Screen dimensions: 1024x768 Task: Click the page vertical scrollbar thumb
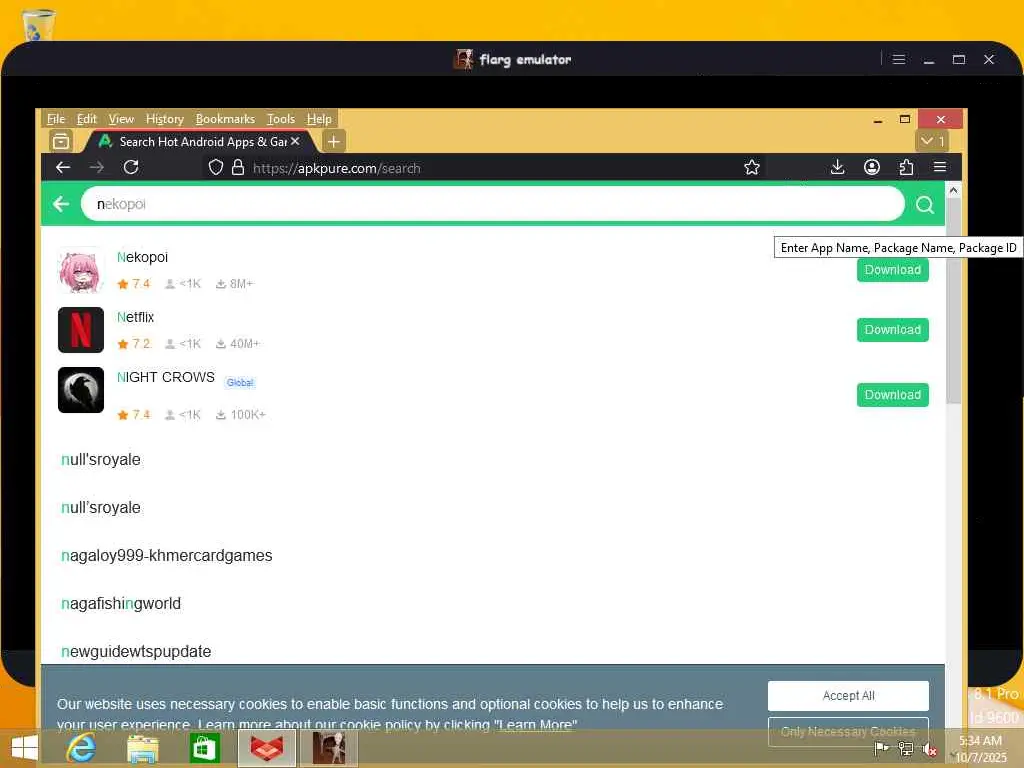(x=953, y=300)
